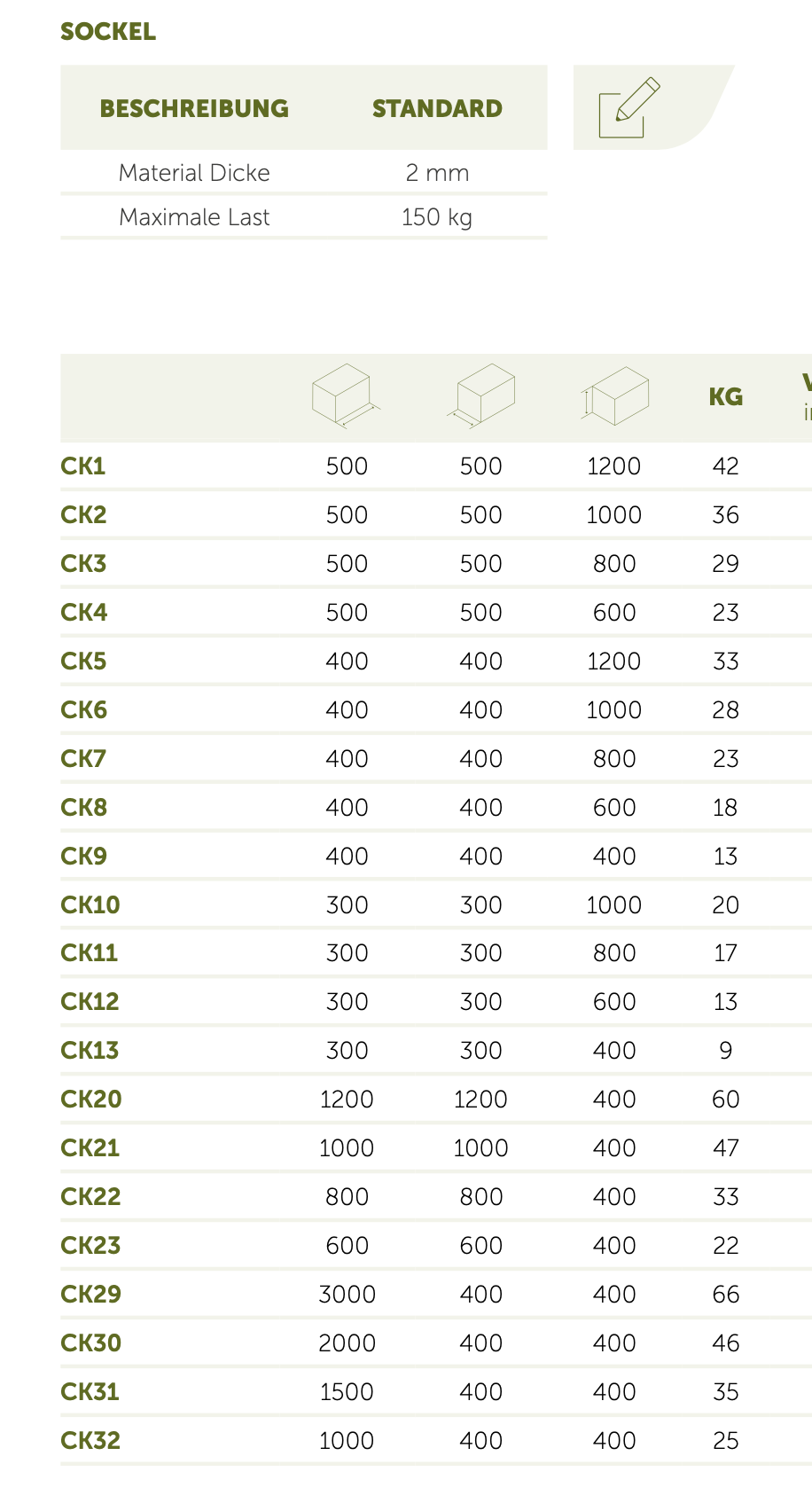Screen dimensions: 812x1495
Task: Click the 150 kg value
Action: [437, 217]
